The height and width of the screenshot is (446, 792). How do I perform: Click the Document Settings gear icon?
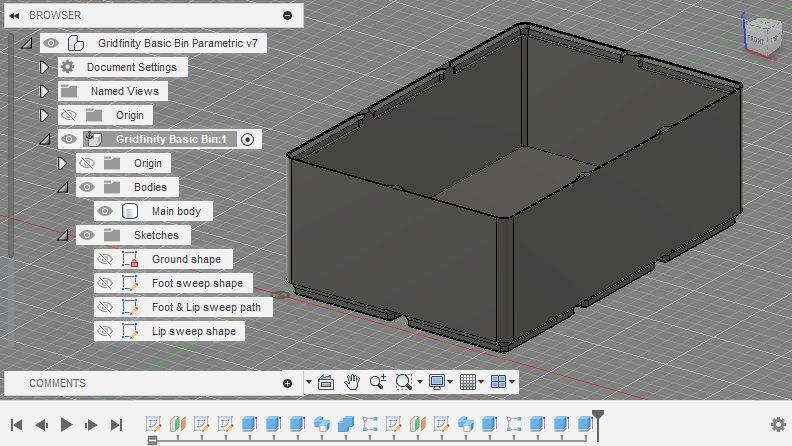click(x=68, y=67)
